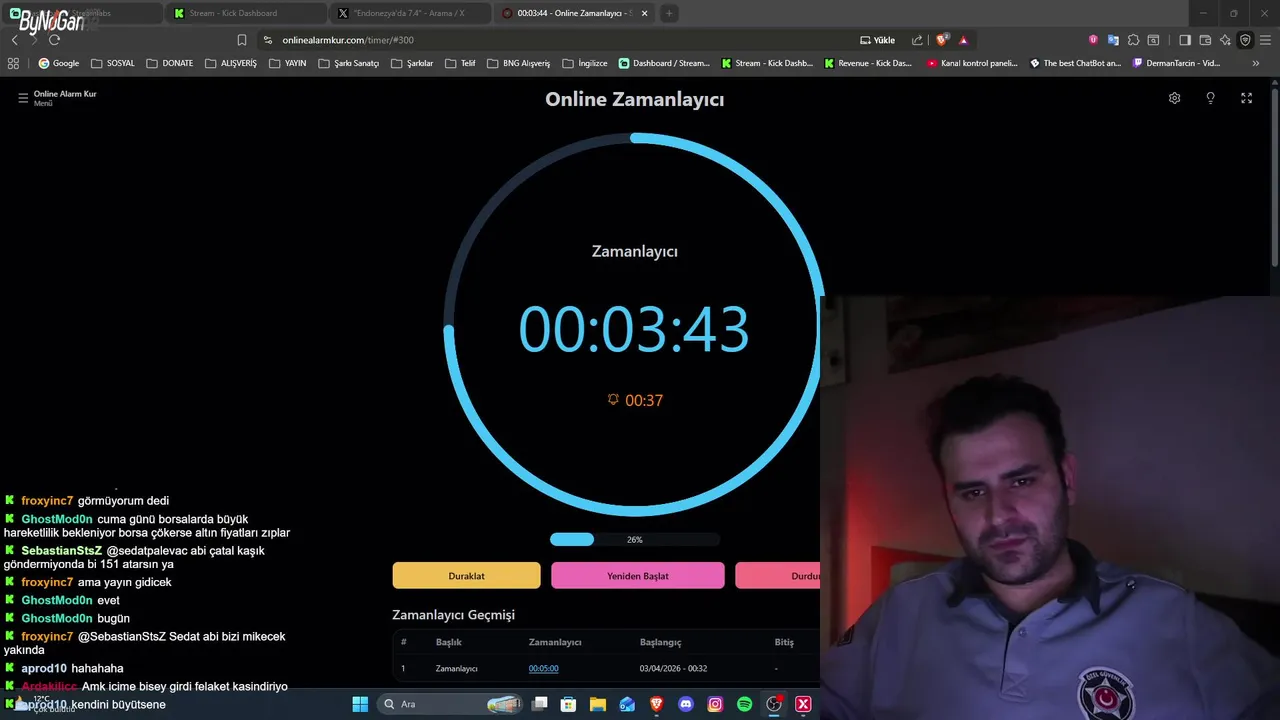The width and height of the screenshot is (1280, 720).
Task: Open the Google bookmark
Action: click(x=58, y=63)
